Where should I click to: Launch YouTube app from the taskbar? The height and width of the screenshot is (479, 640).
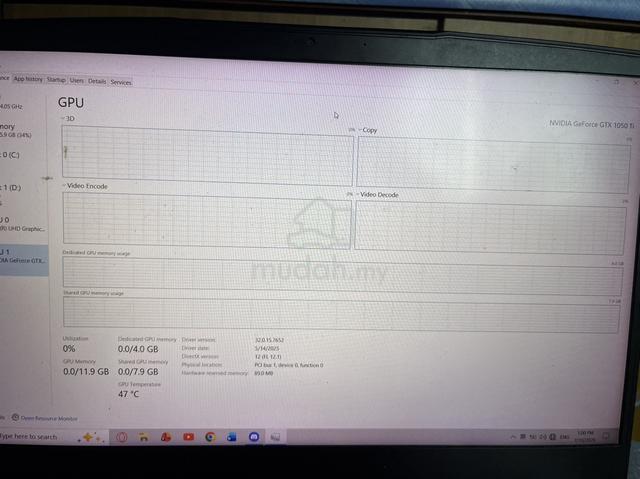coord(189,437)
